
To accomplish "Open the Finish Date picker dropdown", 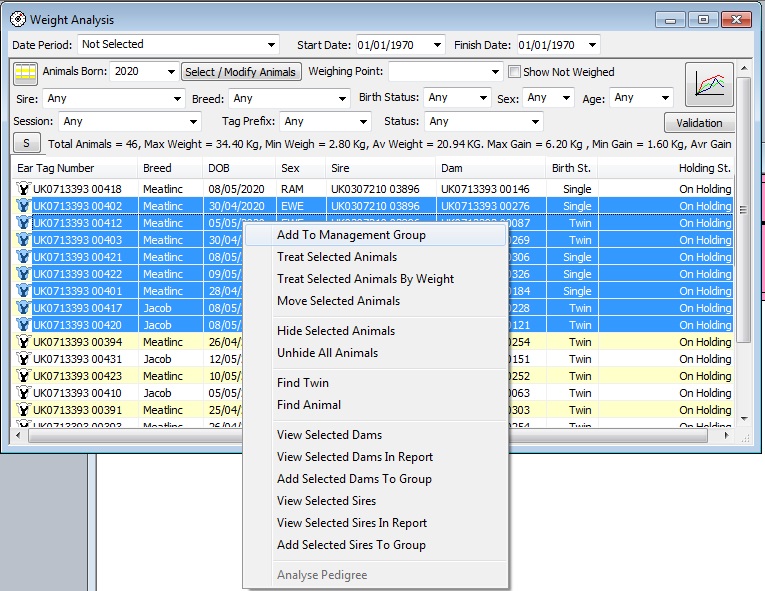I will 592,45.
